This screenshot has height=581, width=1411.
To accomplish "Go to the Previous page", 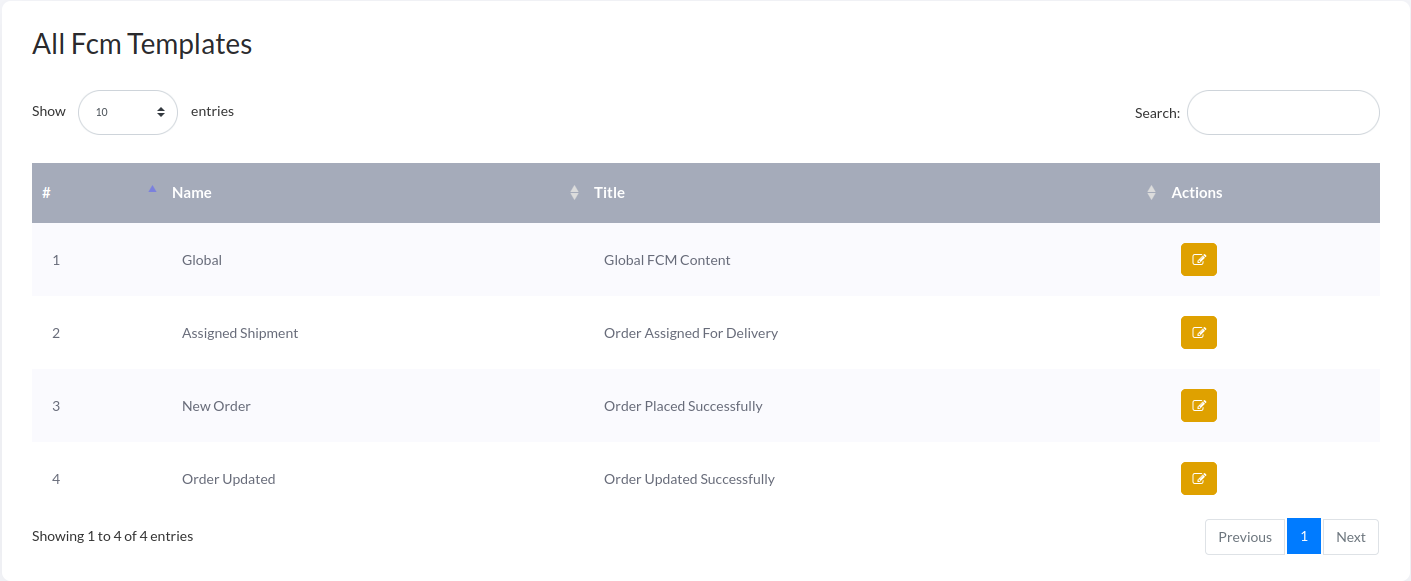I will pyautogui.click(x=1244, y=537).
